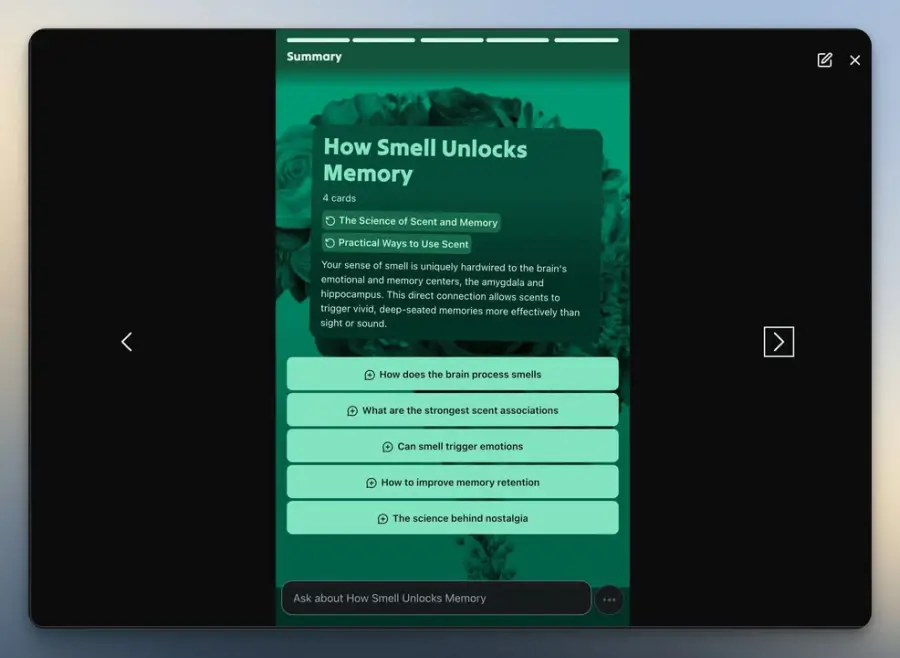Open the edit/compose icon at top right
This screenshot has height=658, width=900.
point(825,60)
